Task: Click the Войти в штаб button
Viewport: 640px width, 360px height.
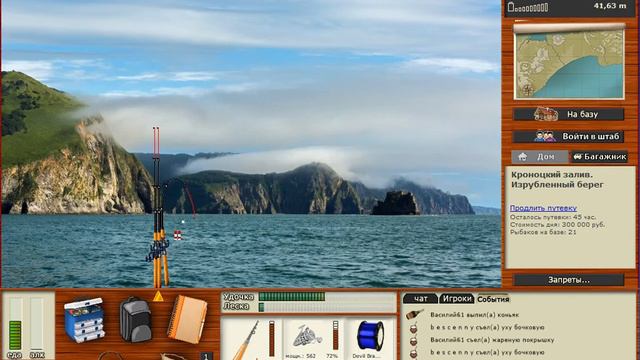Action: point(569,136)
